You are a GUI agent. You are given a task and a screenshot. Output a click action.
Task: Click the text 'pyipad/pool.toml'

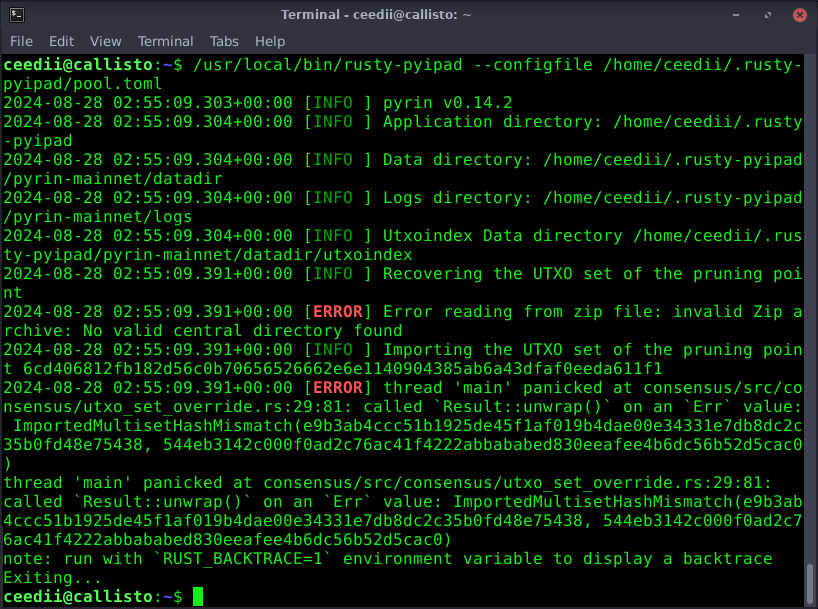(x=82, y=84)
